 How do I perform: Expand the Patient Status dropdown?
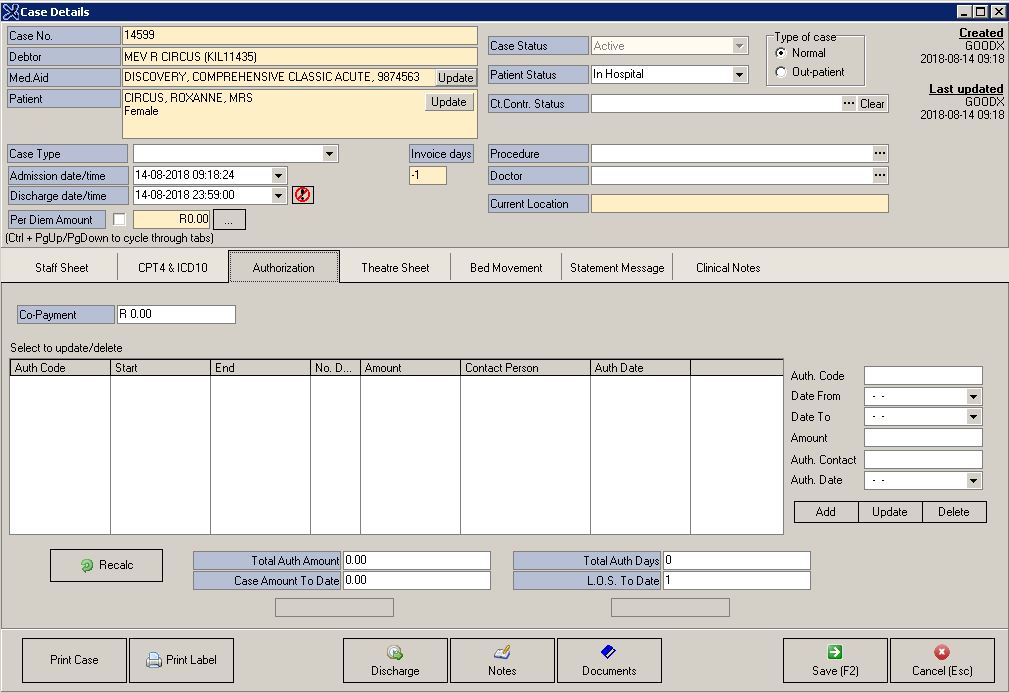740,75
